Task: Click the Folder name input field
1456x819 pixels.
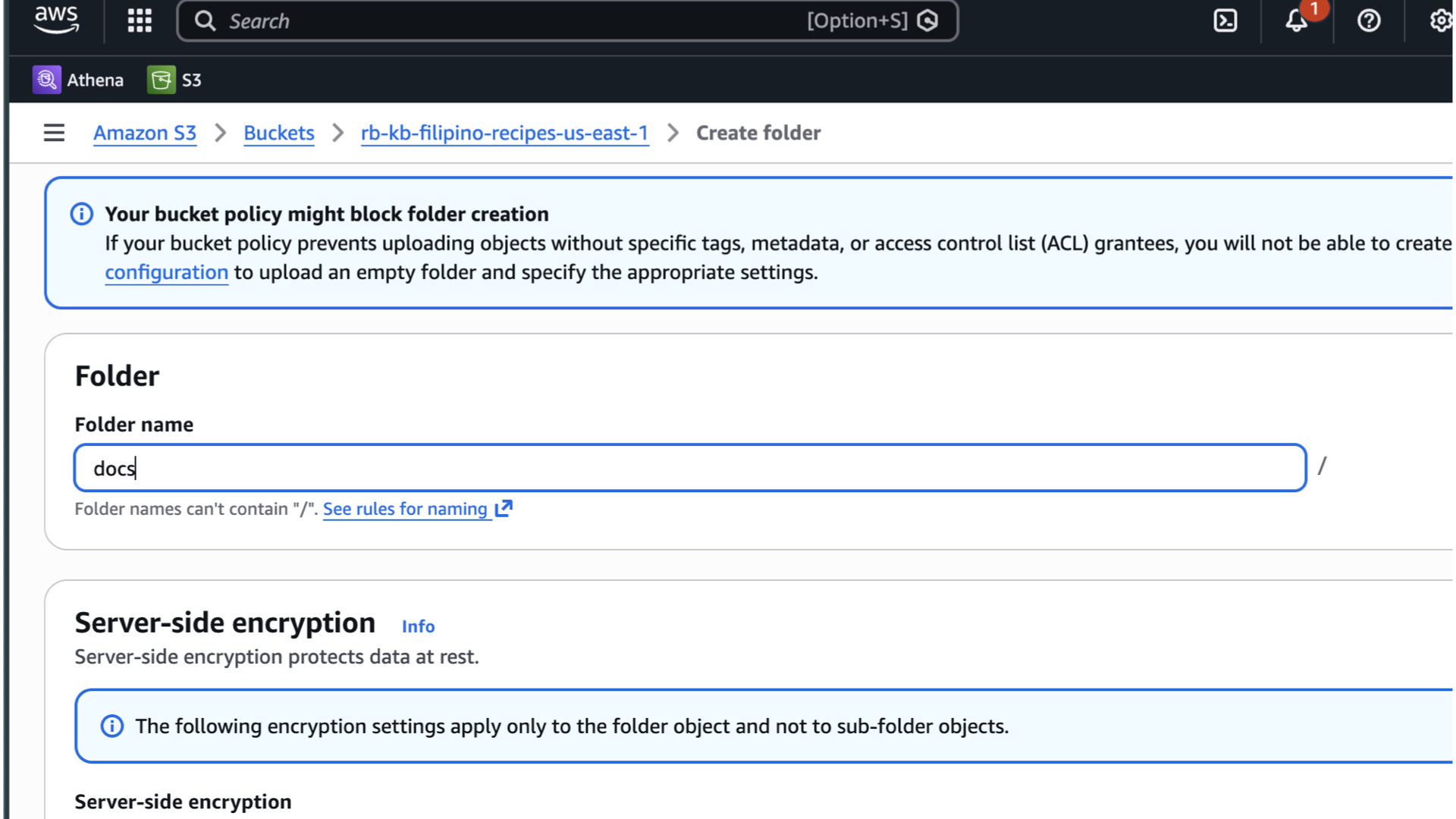Action: (689, 468)
